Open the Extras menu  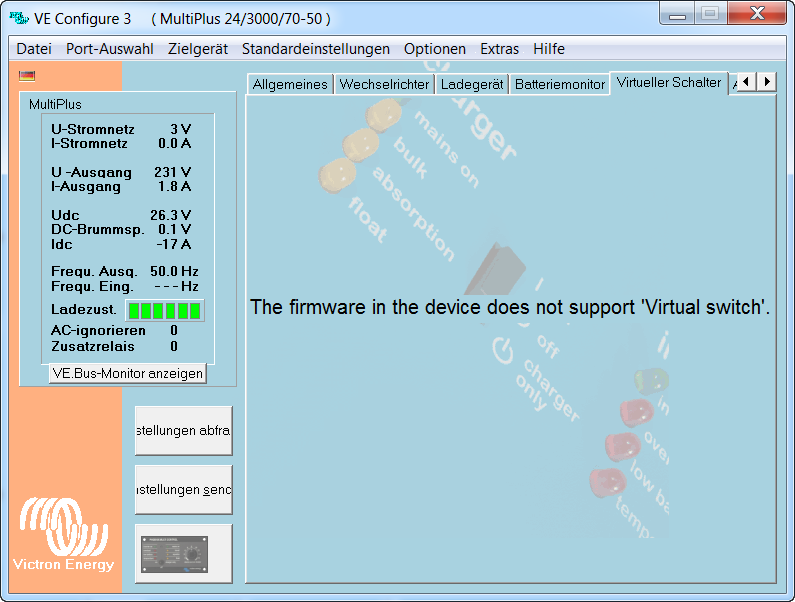(500, 49)
